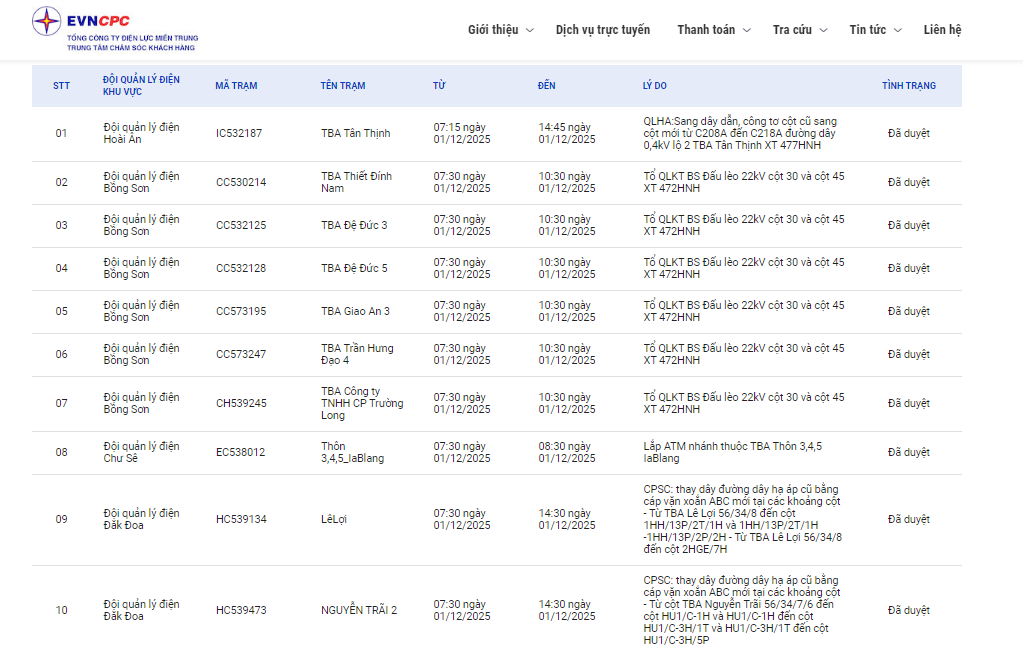Open Dịch vụ trực tuyến menu item
The image size is (1023, 653).
(602, 30)
